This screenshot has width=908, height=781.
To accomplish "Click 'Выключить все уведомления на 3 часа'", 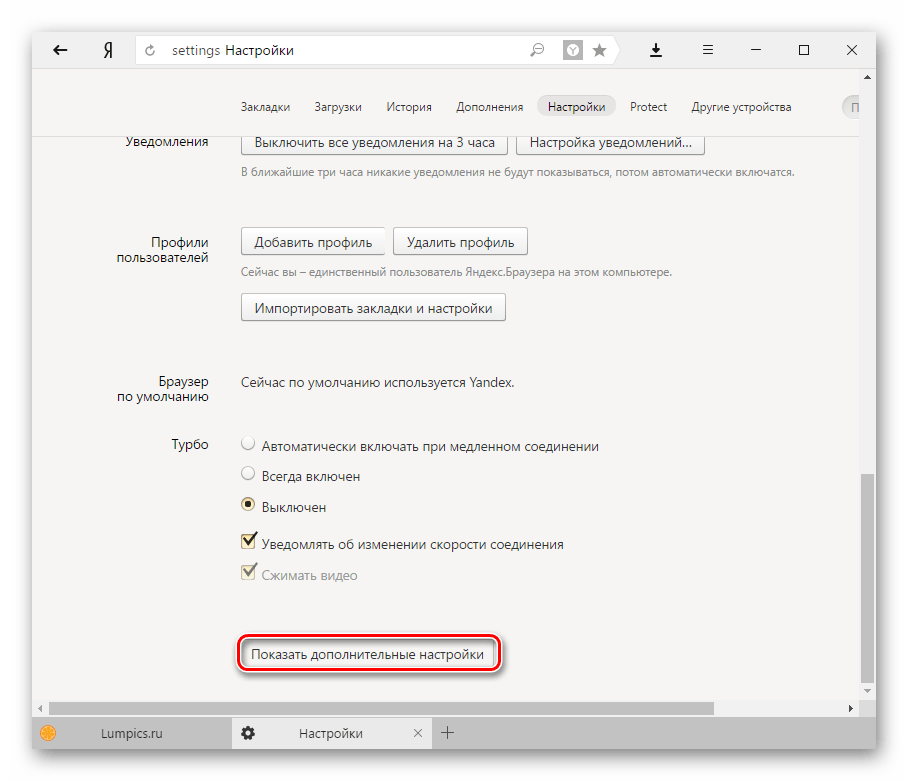I will pyautogui.click(x=374, y=142).
